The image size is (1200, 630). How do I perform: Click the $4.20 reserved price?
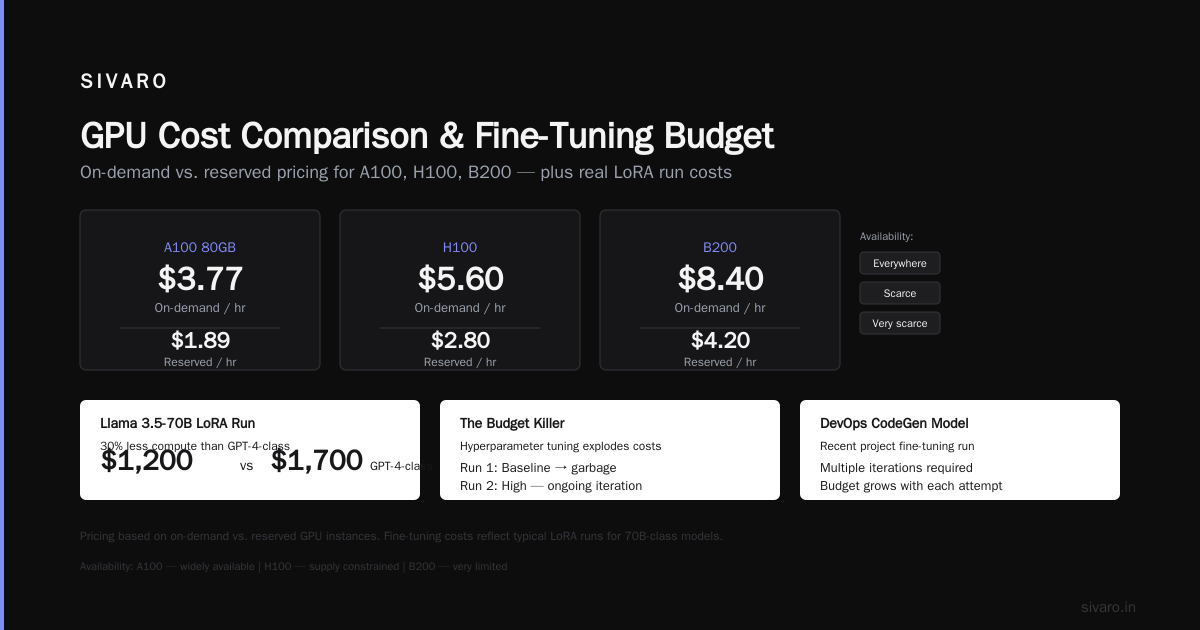click(720, 340)
